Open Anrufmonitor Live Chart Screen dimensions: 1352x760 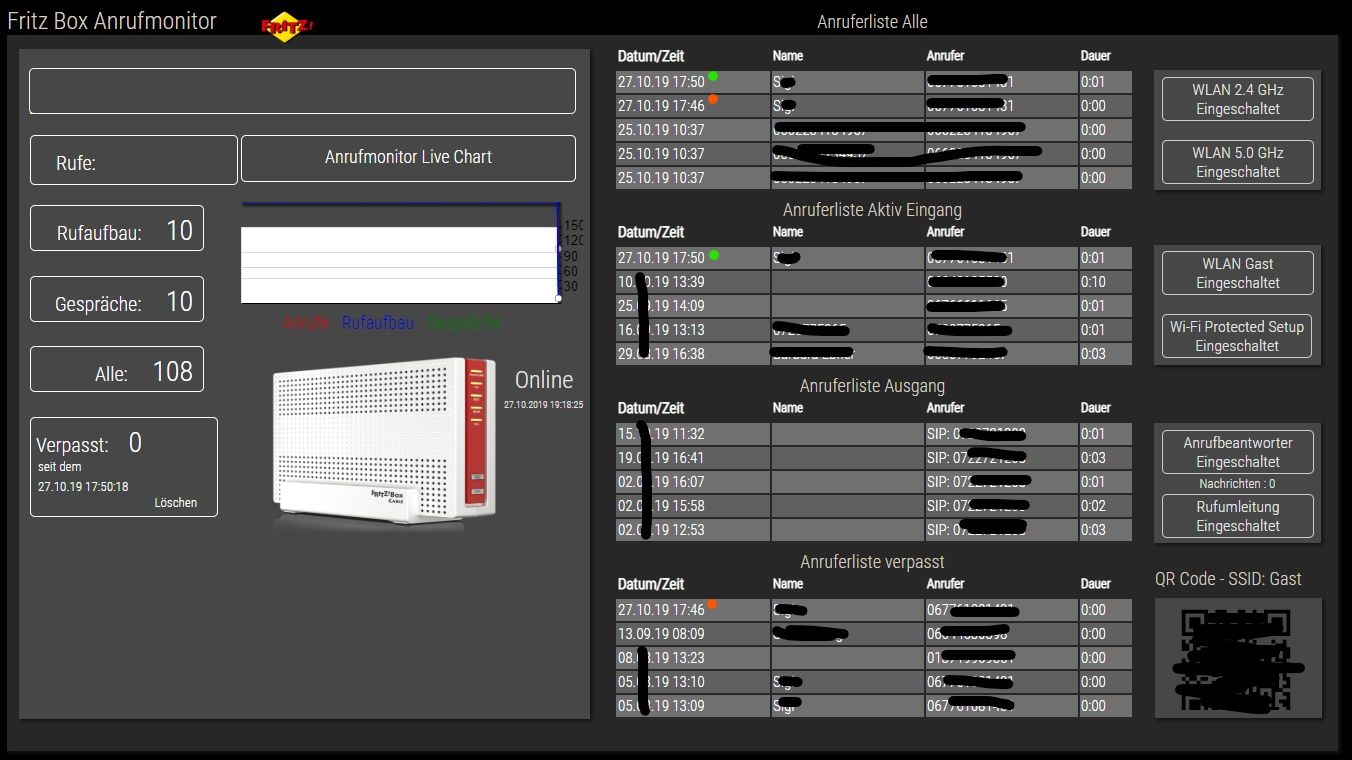coord(408,158)
